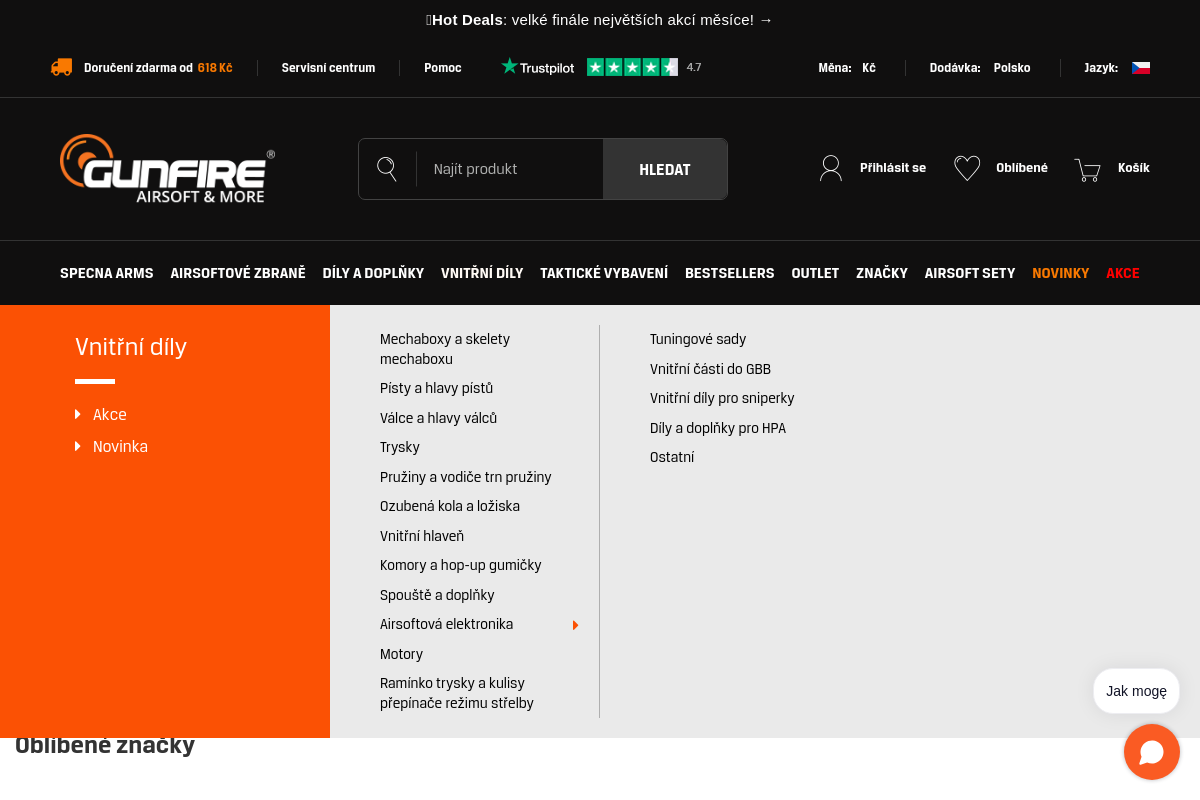Image resolution: width=1200 pixels, height=800 pixels.
Task: Open the orange Novinky menu item
Action: (x=1061, y=273)
